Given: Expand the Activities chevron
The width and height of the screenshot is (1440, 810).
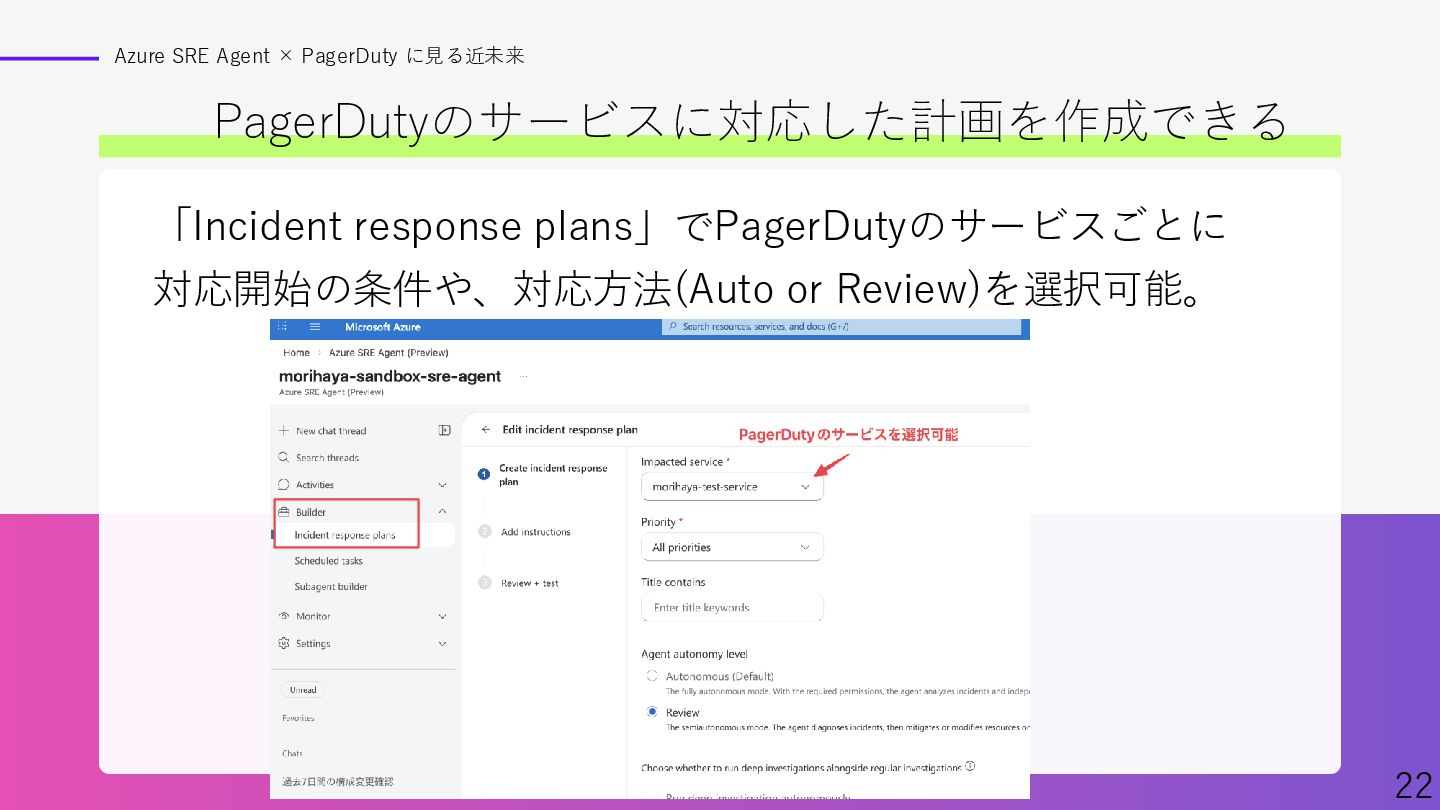Looking at the screenshot, I should 443,485.
